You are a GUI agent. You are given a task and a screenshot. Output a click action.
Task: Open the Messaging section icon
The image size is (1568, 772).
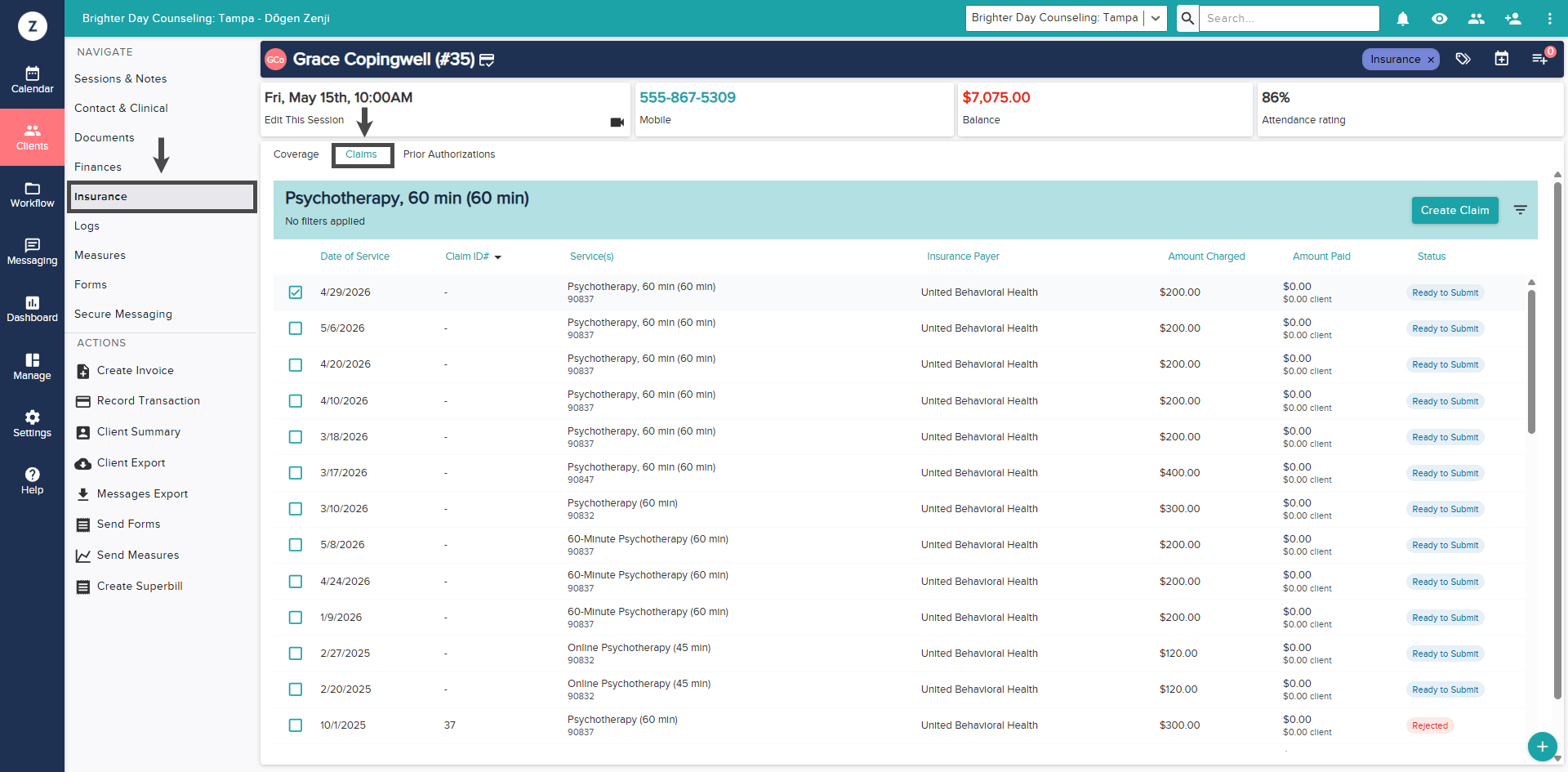click(x=32, y=245)
